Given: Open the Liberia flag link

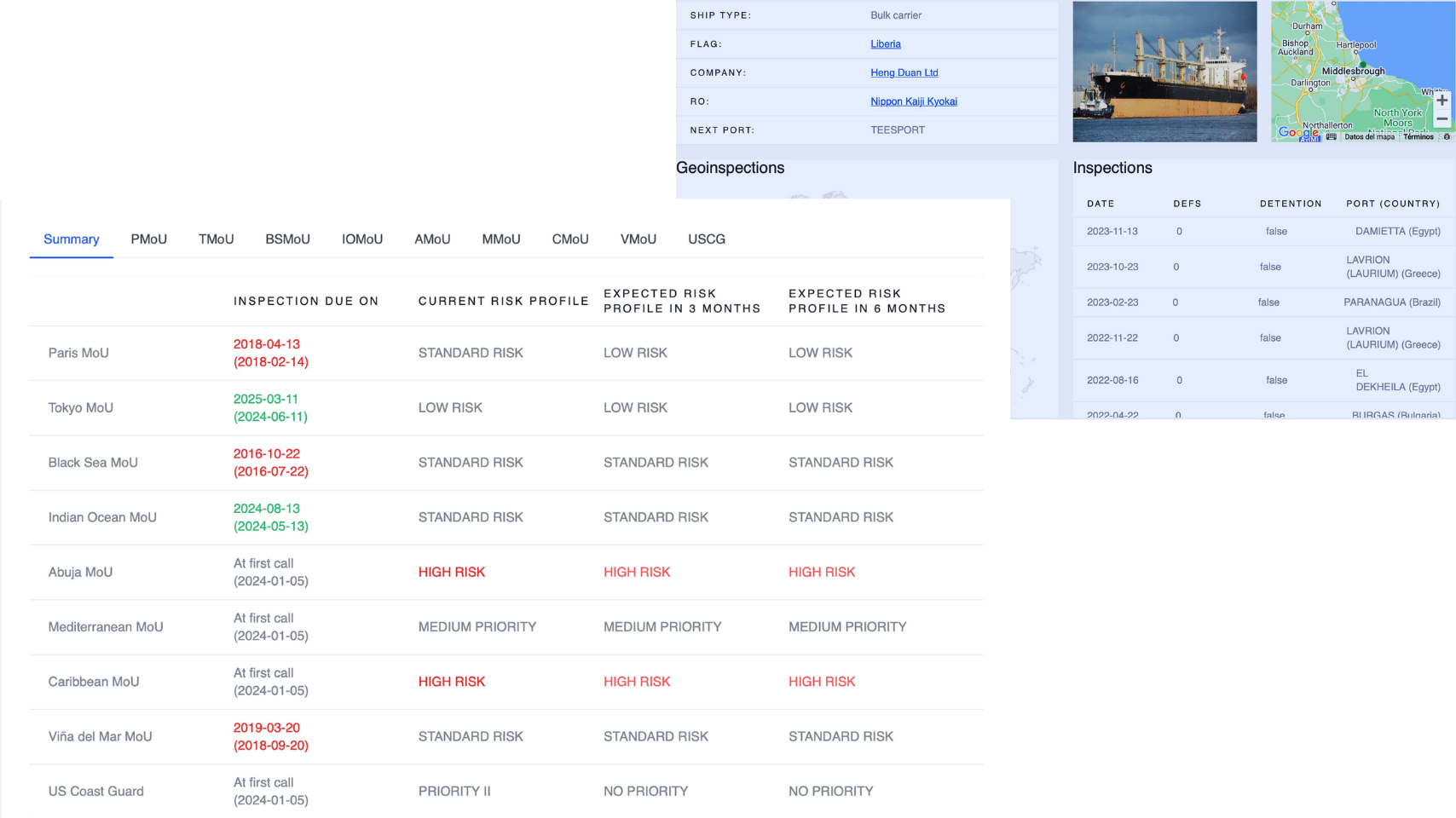Looking at the screenshot, I should (885, 44).
